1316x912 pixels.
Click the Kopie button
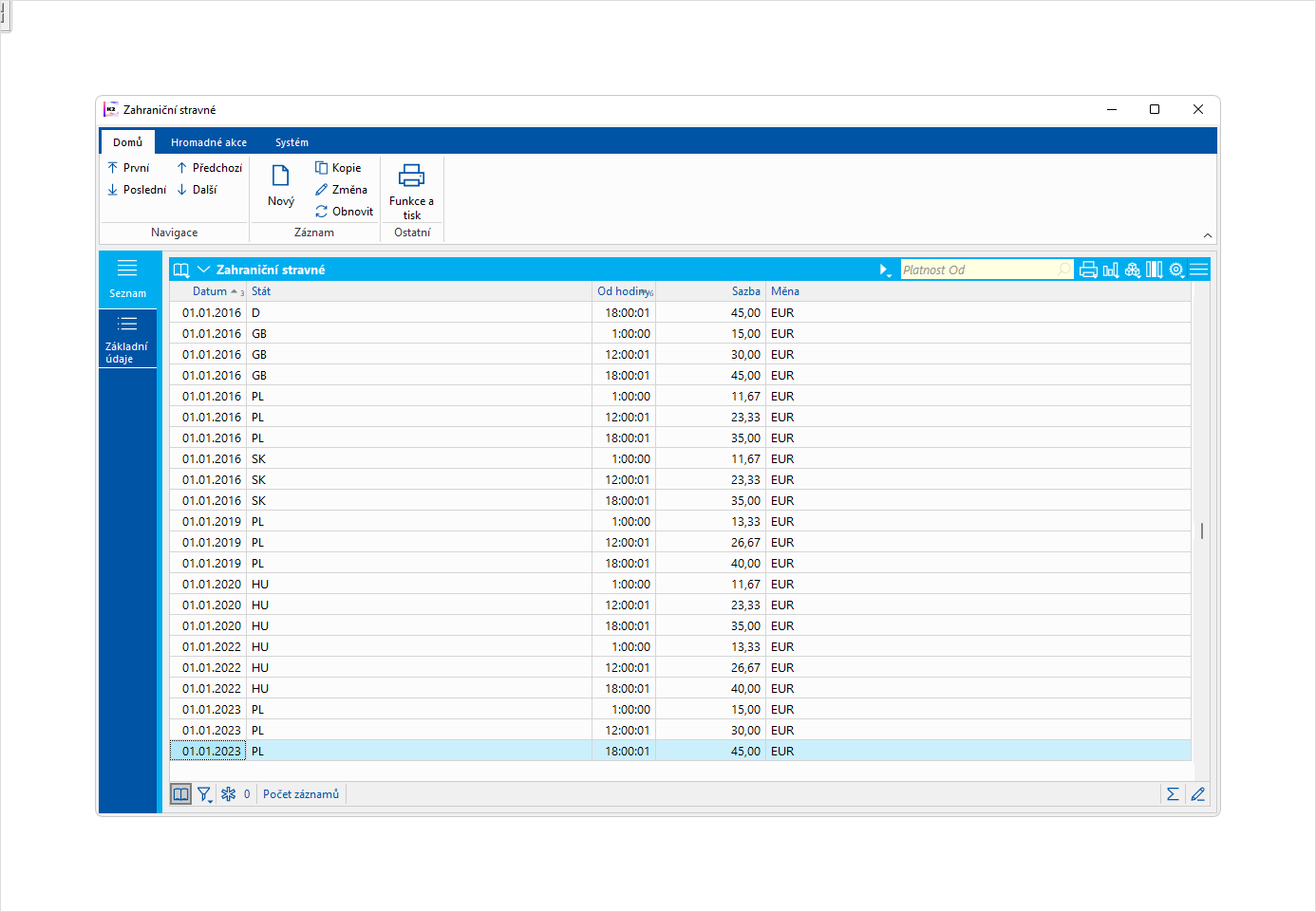[x=338, y=168]
